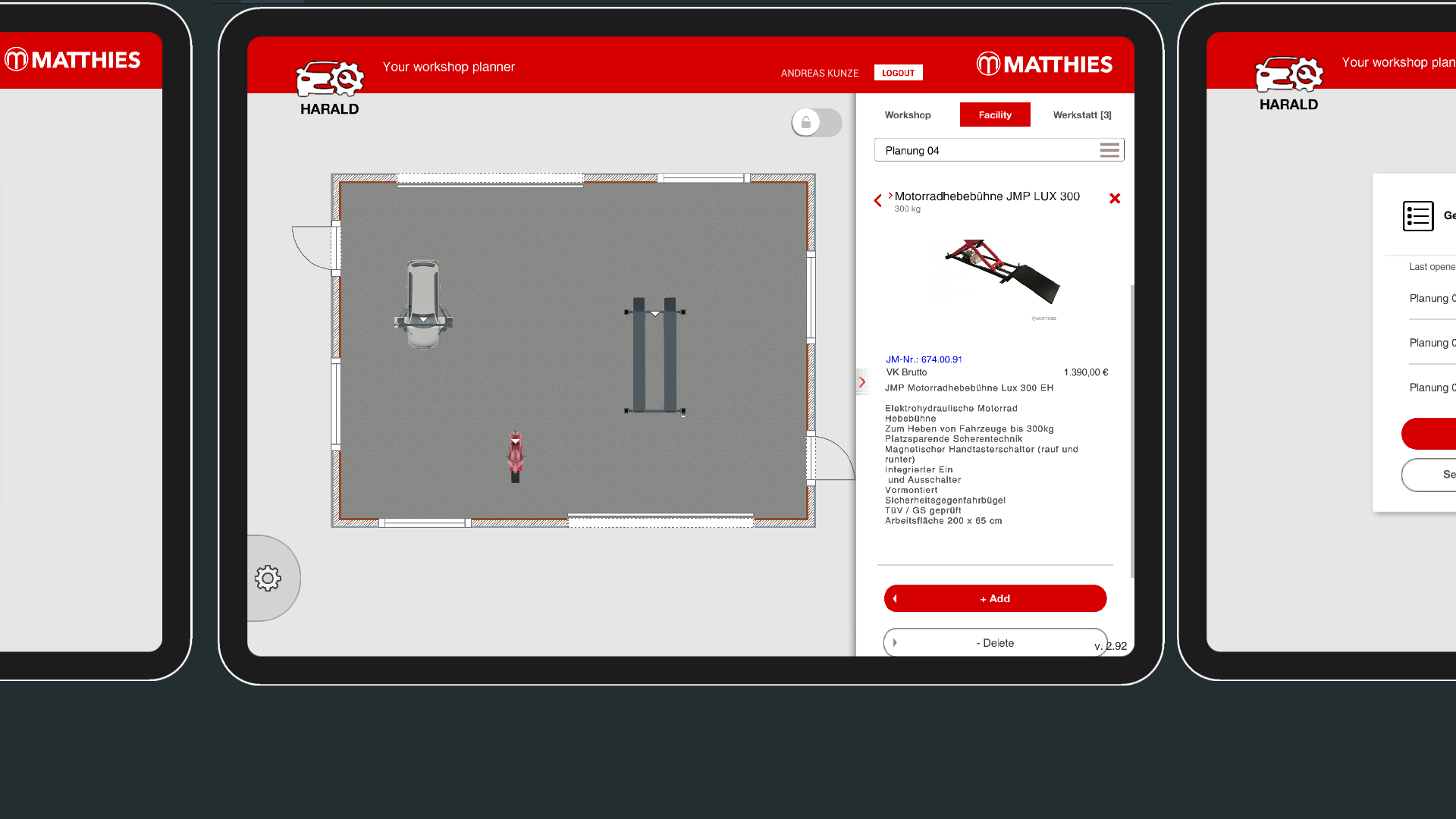Switch to the Workshop tab
This screenshot has height=819, width=1456.
click(908, 115)
